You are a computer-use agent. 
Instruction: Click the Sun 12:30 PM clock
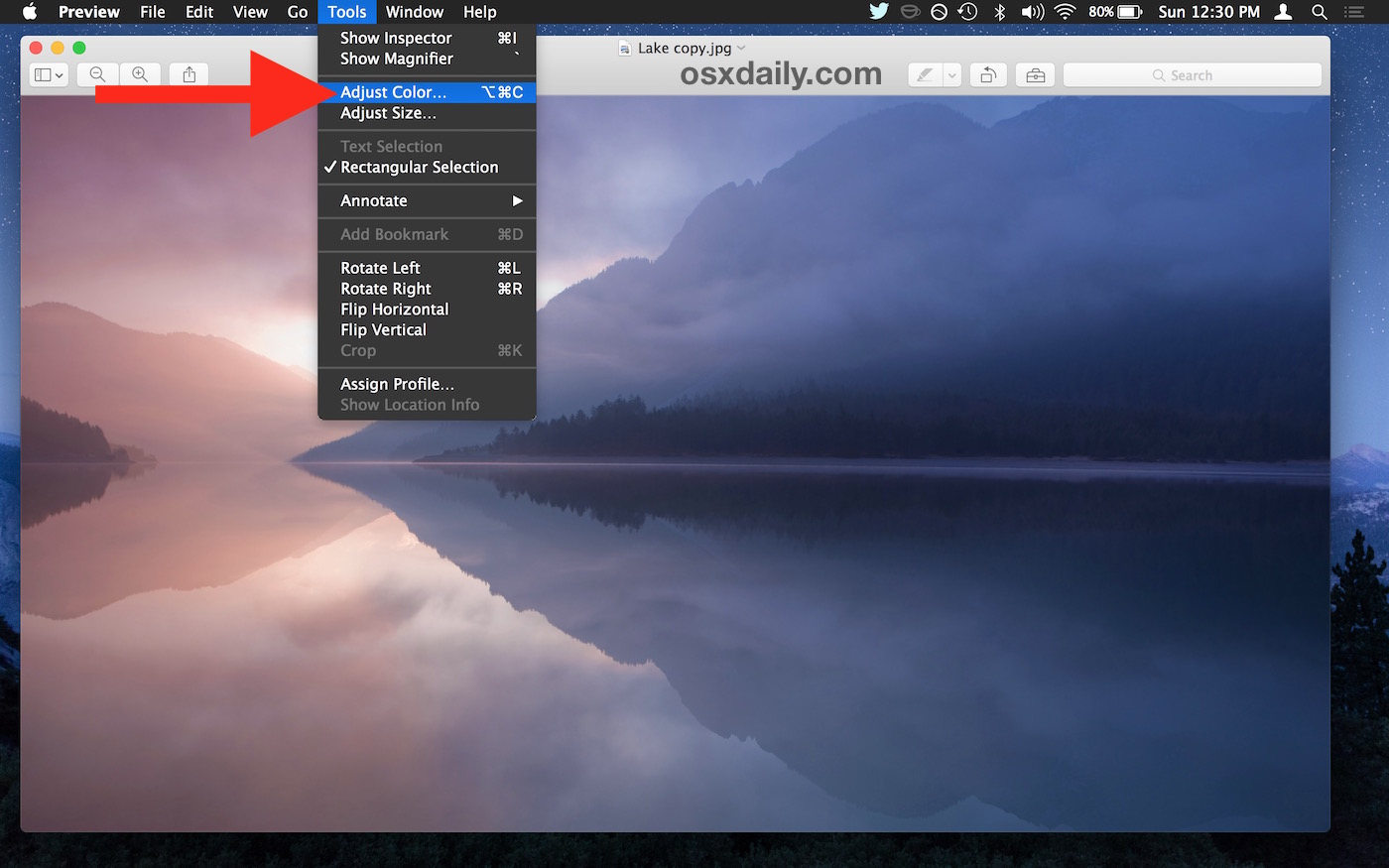[1209, 12]
